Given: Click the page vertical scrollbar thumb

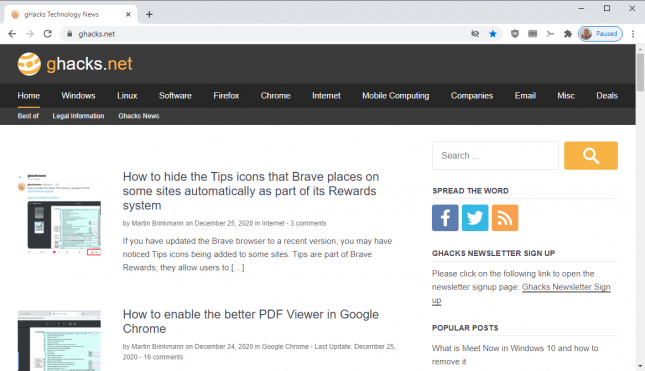Looking at the screenshot, I should pyautogui.click(x=640, y=72).
